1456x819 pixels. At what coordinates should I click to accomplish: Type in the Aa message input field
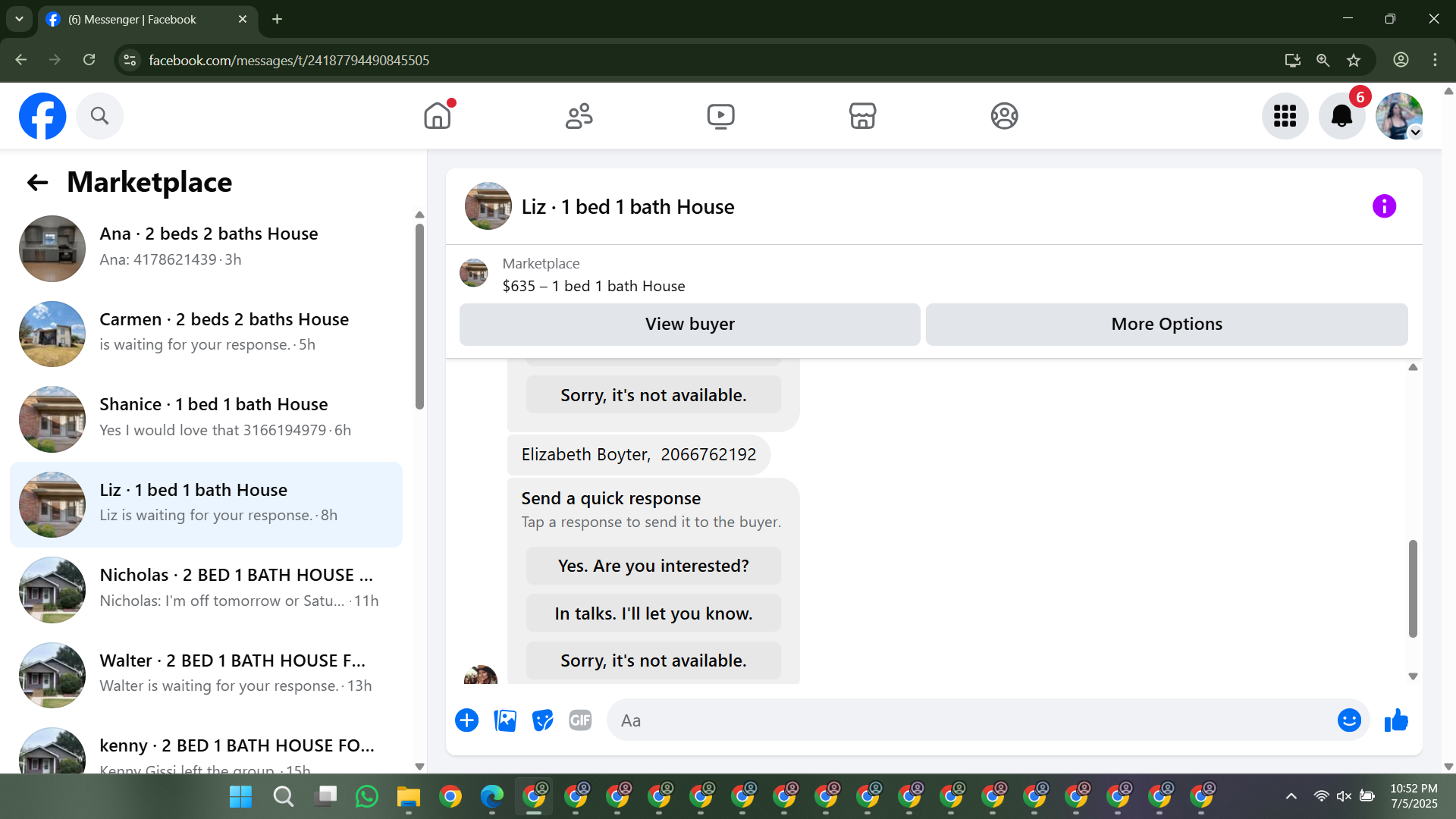971,720
